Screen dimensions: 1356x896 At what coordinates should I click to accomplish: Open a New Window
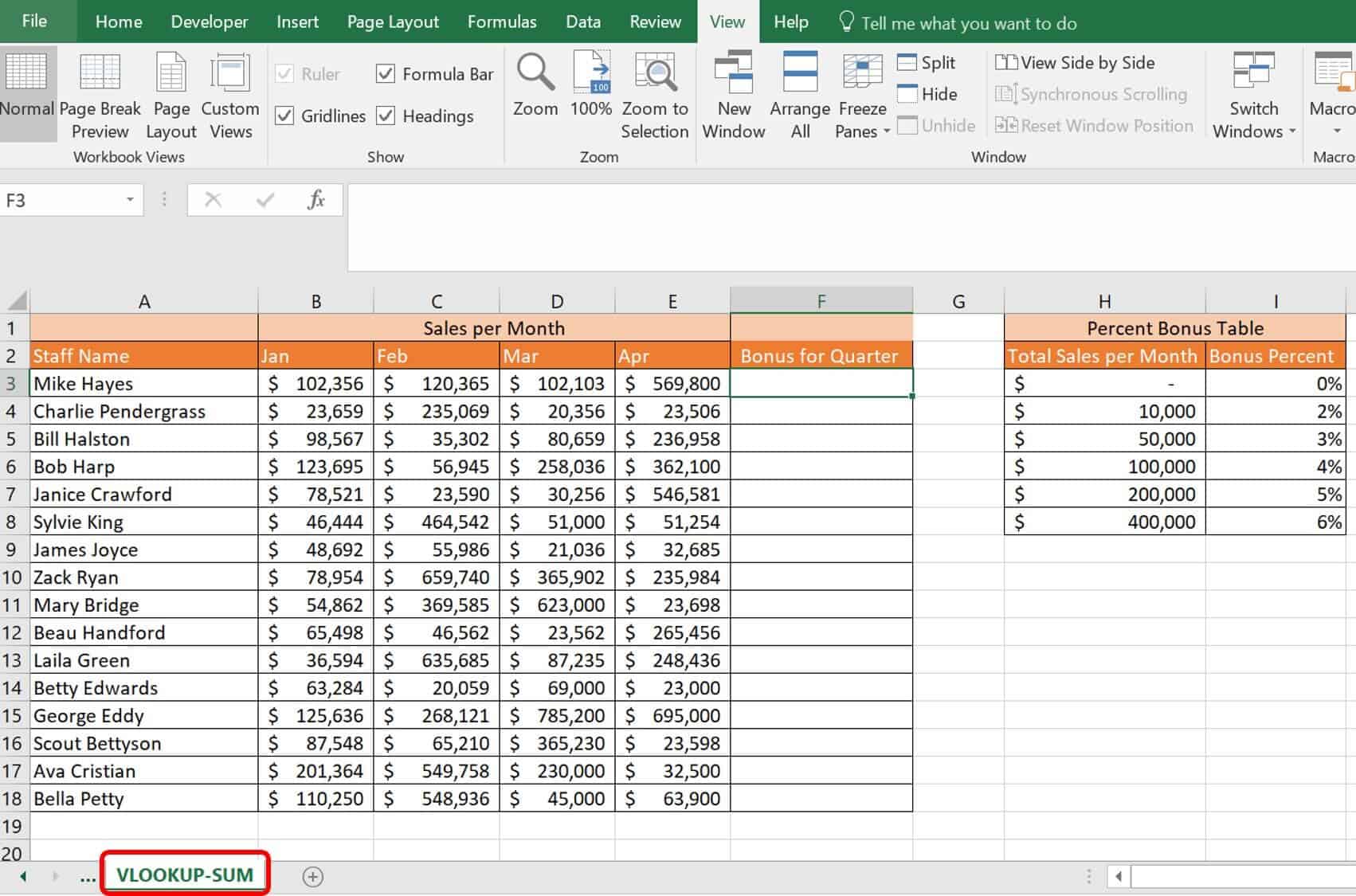(733, 73)
